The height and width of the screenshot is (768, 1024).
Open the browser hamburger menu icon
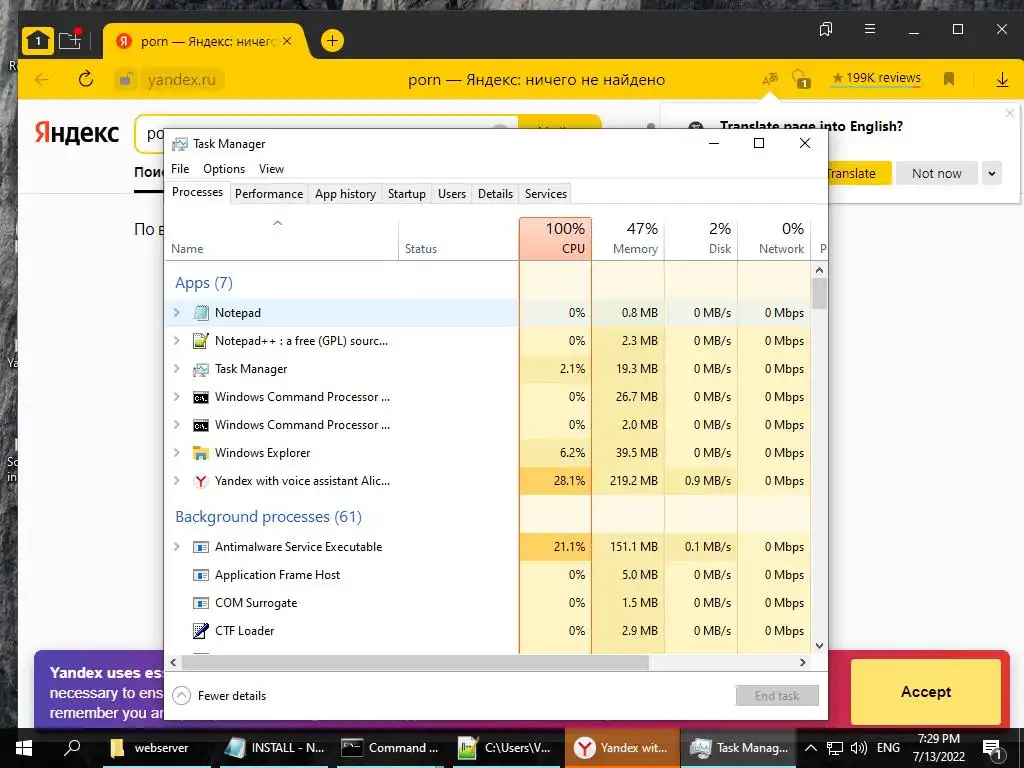[x=870, y=29]
